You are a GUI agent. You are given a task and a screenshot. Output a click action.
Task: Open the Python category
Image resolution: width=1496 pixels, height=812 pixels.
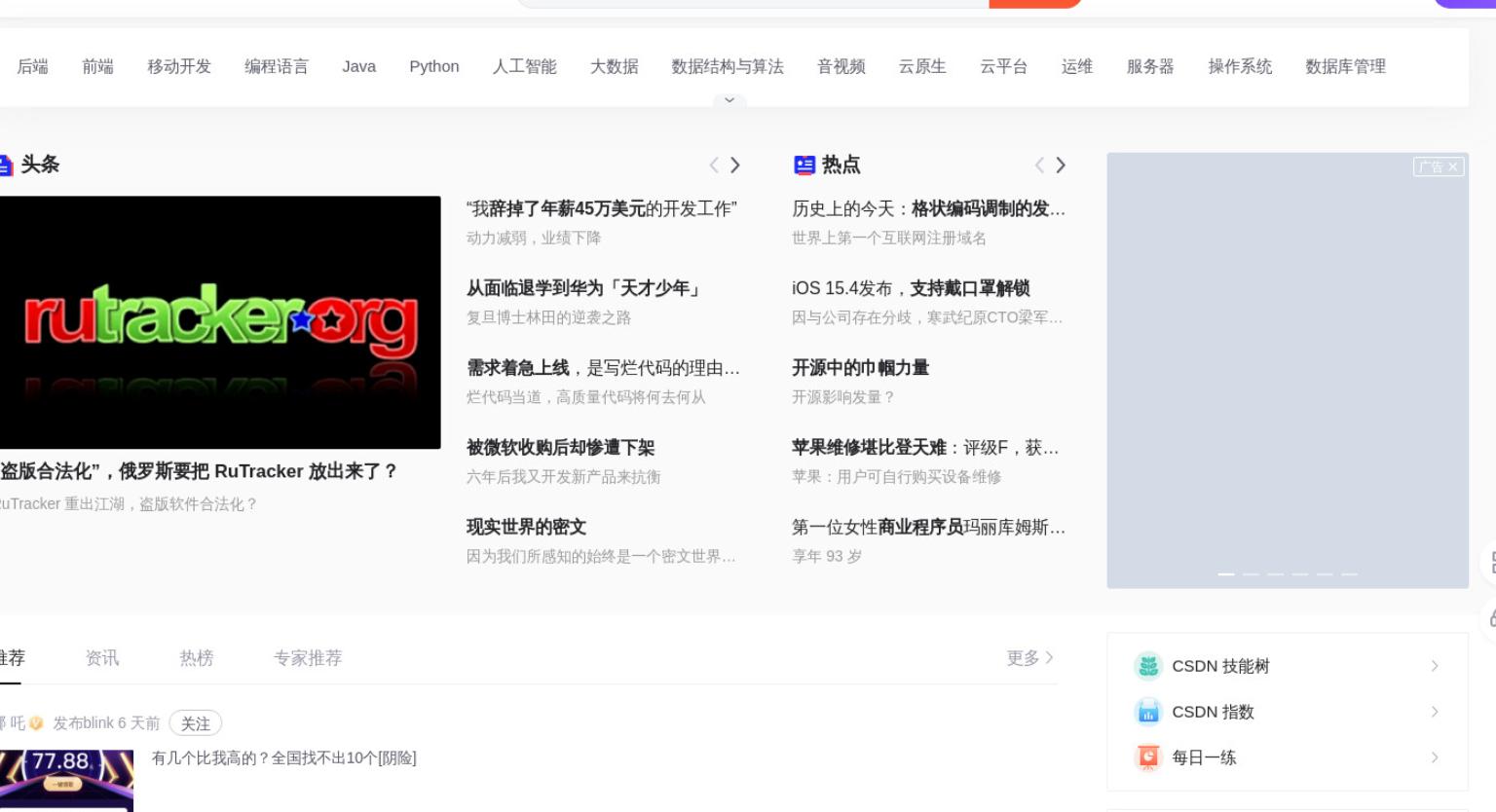[434, 66]
